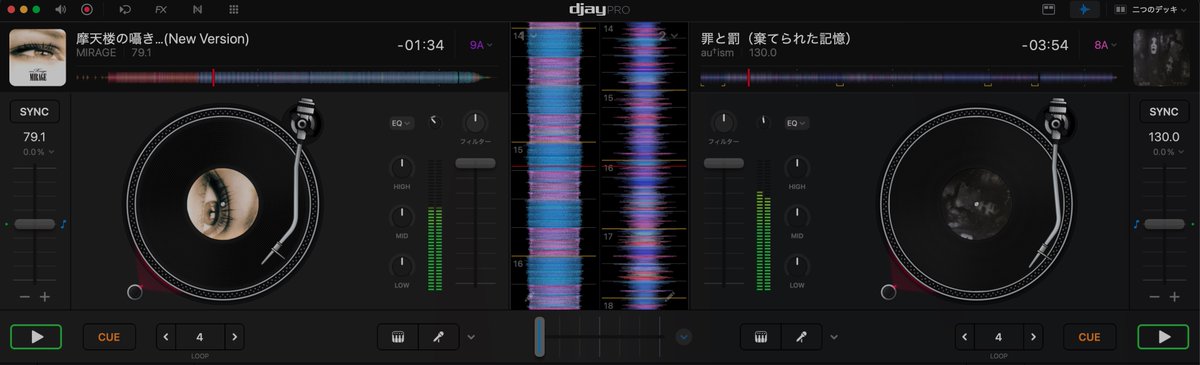Toggle right deck microphone icon
The image size is (1200, 365).
pyautogui.click(x=802, y=337)
